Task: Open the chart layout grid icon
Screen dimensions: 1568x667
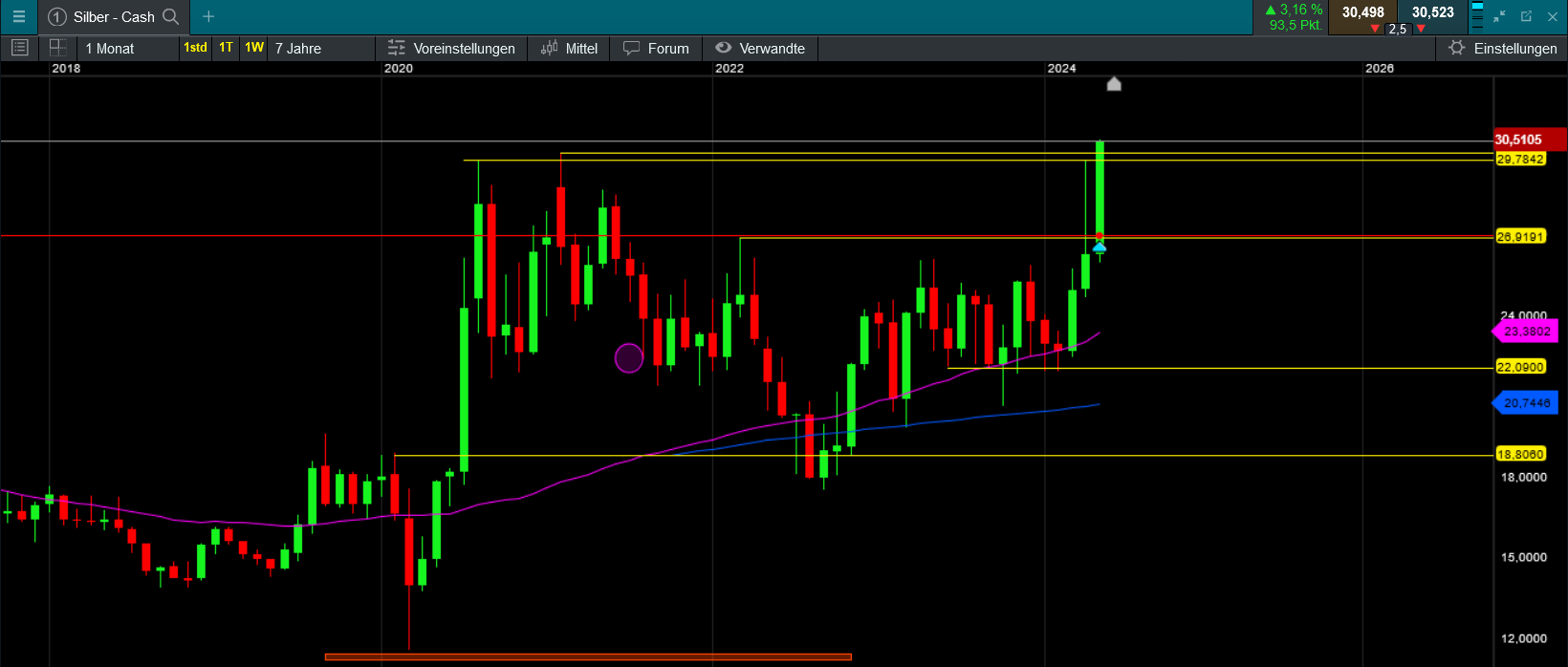Action: click(57, 47)
